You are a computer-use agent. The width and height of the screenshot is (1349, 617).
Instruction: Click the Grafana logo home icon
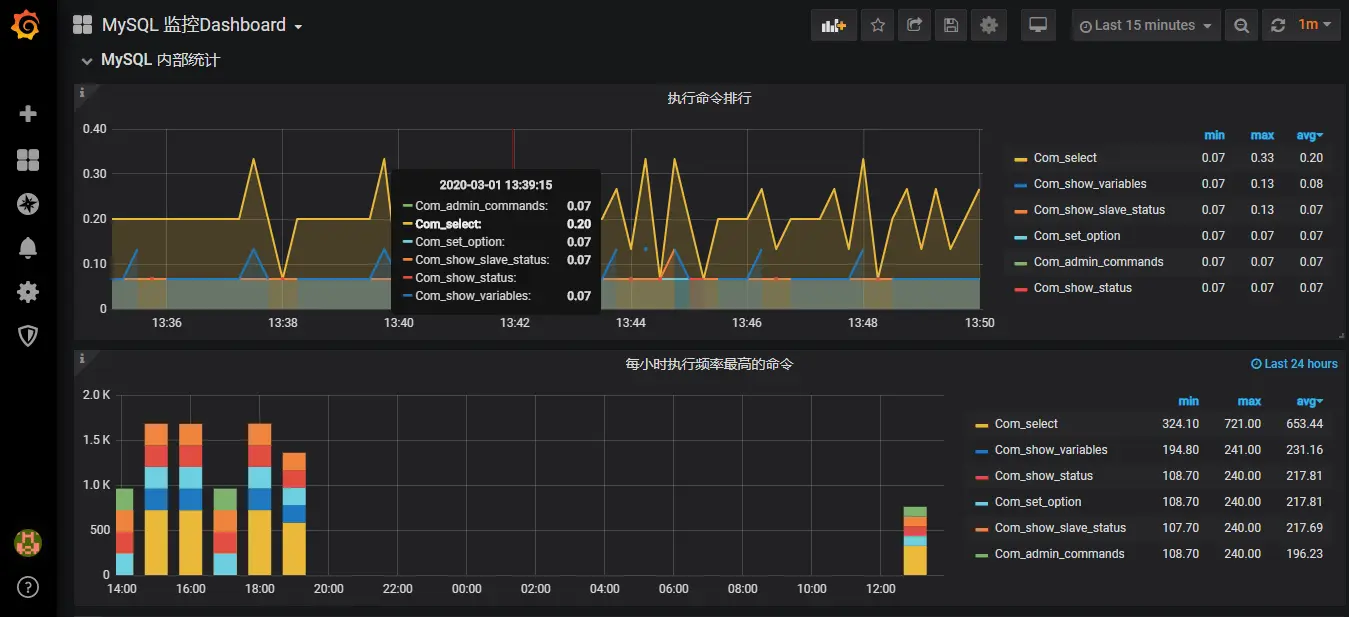[27, 26]
